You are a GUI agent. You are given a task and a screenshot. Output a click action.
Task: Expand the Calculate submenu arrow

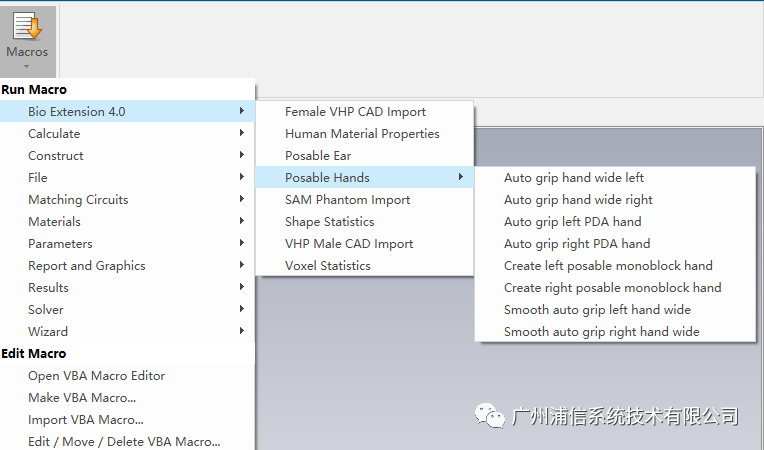[x=242, y=133]
